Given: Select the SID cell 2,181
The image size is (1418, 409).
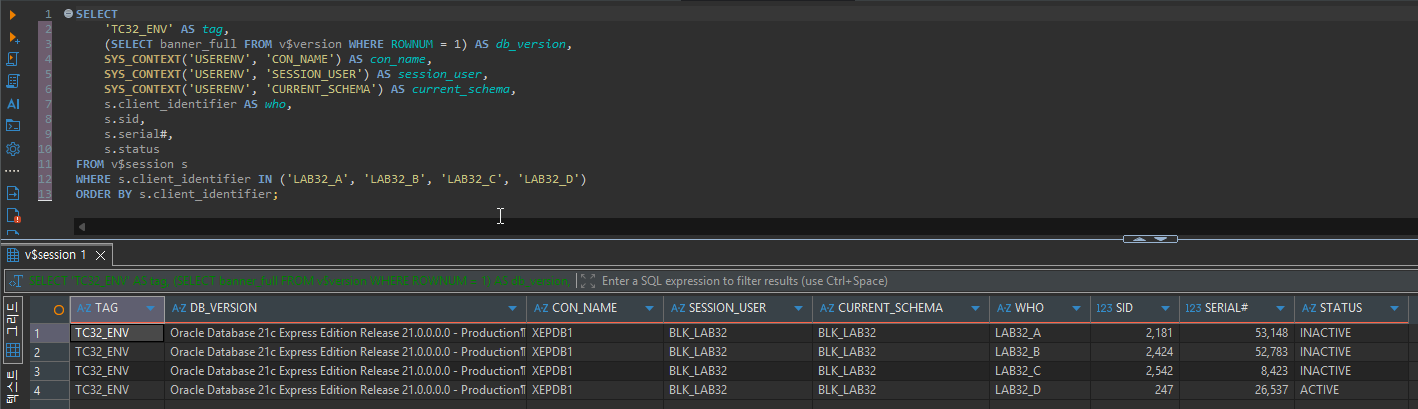Looking at the screenshot, I should pos(1134,333).
